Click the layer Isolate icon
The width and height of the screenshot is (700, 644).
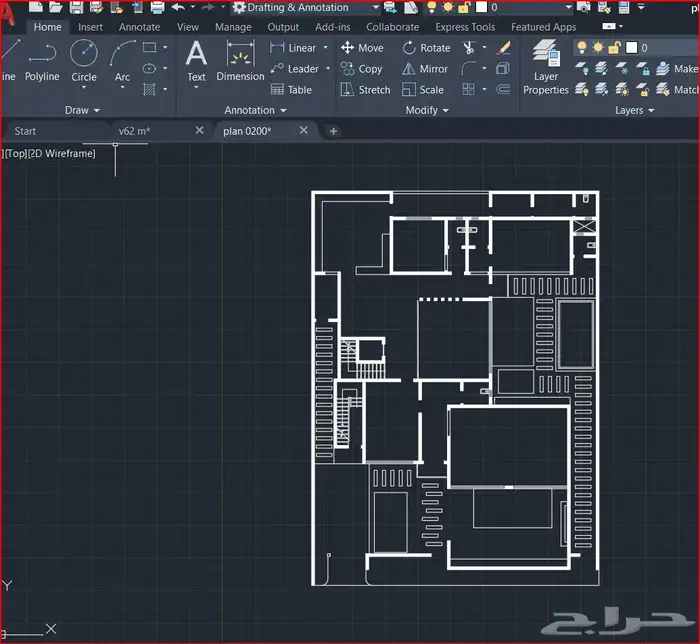[602, 68]
